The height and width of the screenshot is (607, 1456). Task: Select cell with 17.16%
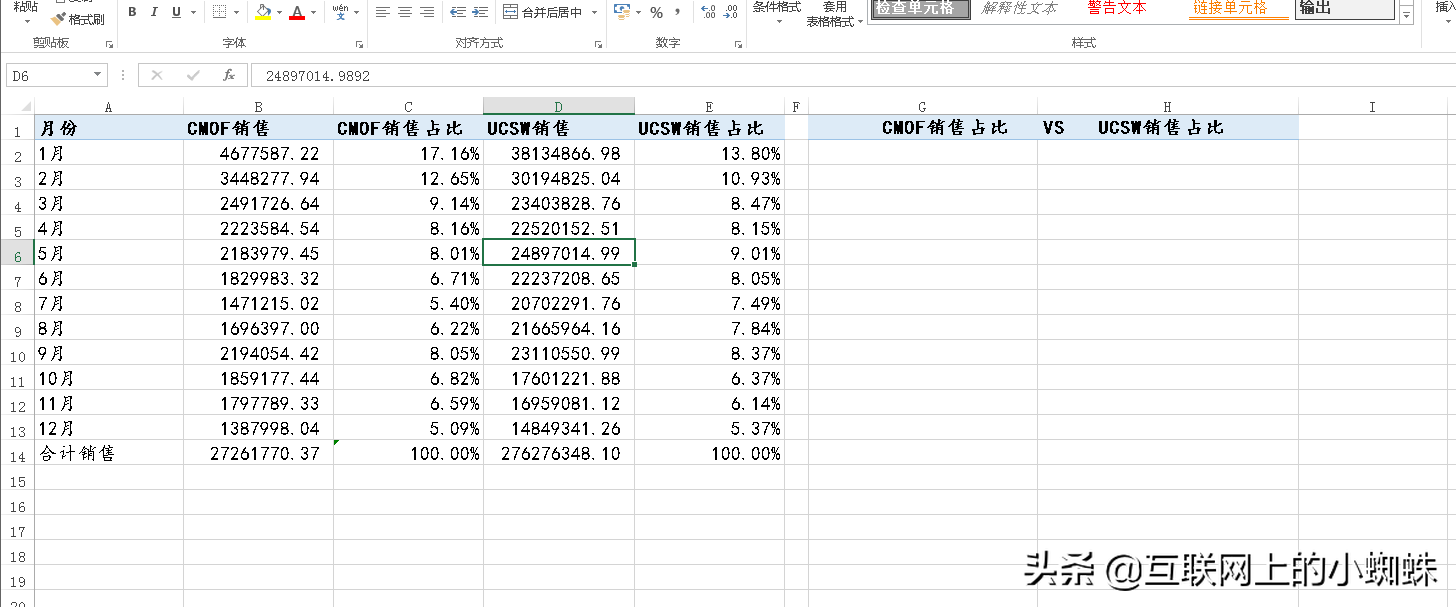(x=408, y=153)
